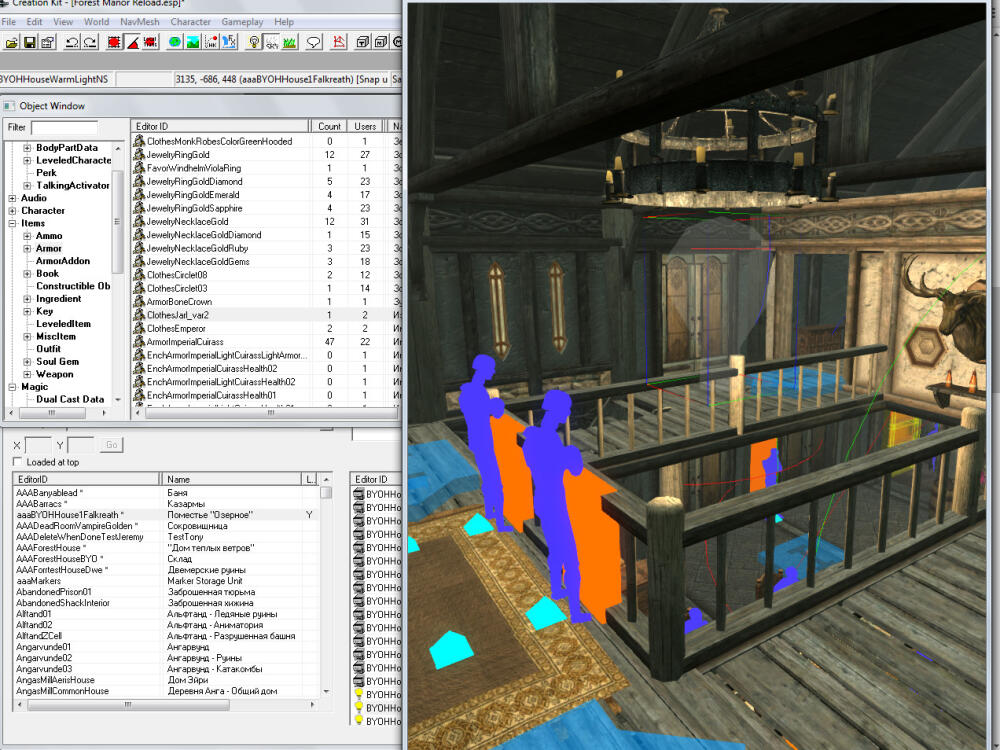Screen dimensions: 1000x750
Task: Click the first BYOH object icon in cell list
Action: (x=358, y=494)
